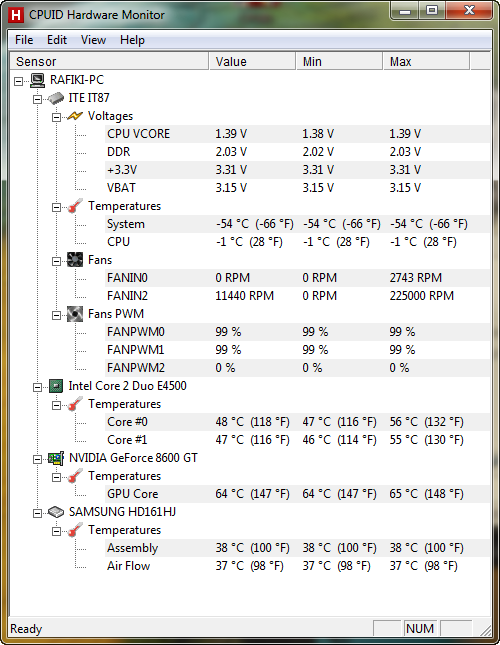Viewport: 500px width, 645px height.
Task: Click the Max column header
Action: coord(426,61)
